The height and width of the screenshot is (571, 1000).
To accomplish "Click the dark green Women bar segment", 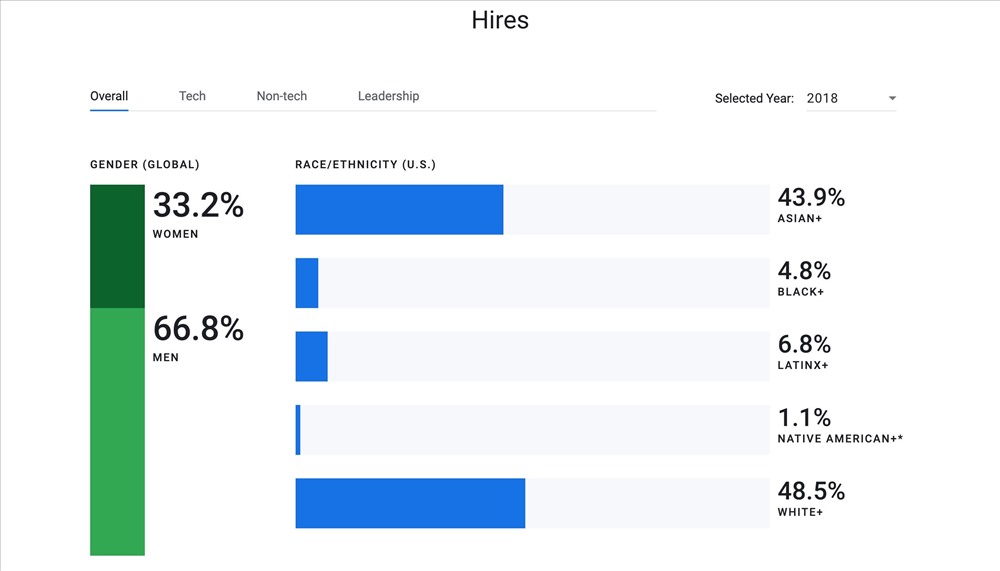I will [117, 246].
